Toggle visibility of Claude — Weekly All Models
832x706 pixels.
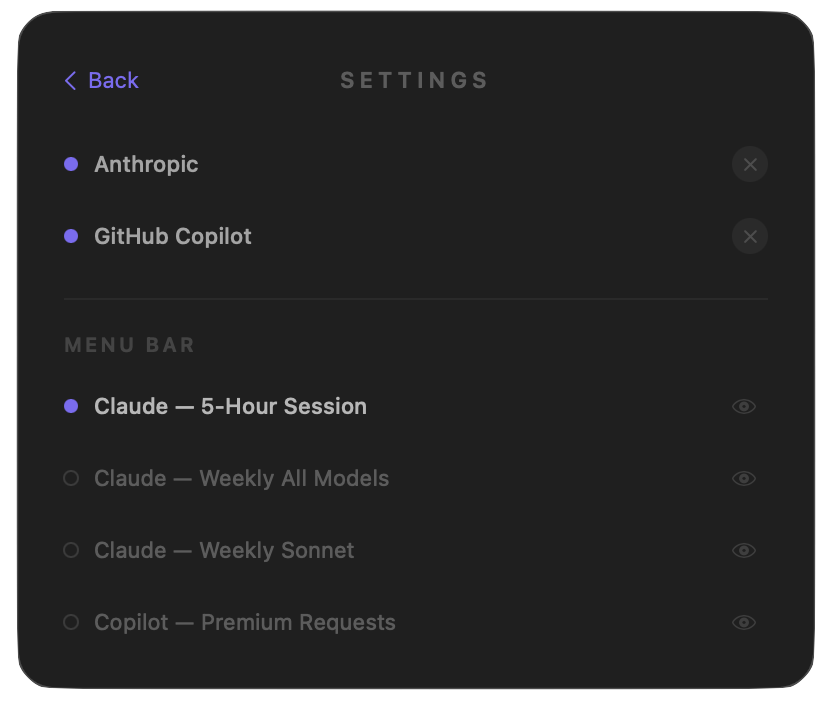pyautogui.click(x=744, y=478)
